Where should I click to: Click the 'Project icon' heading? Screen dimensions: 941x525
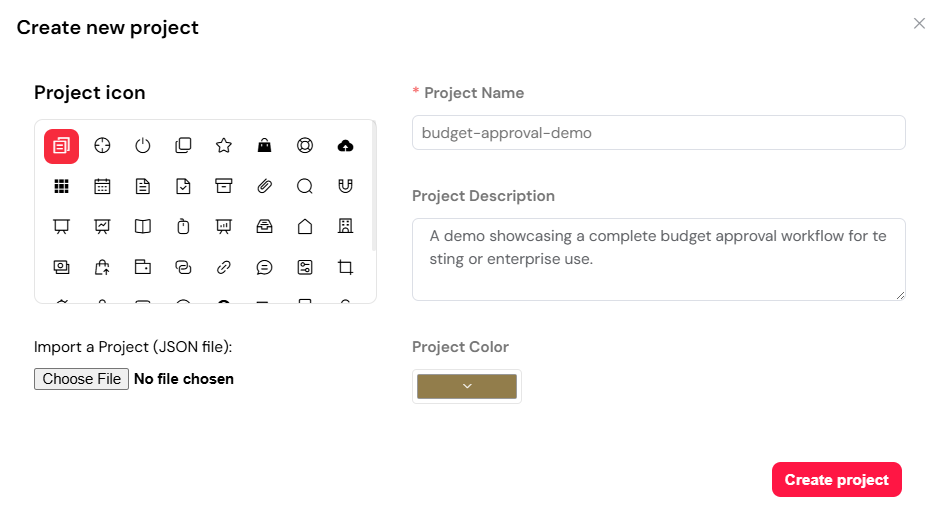coord(89,93)
